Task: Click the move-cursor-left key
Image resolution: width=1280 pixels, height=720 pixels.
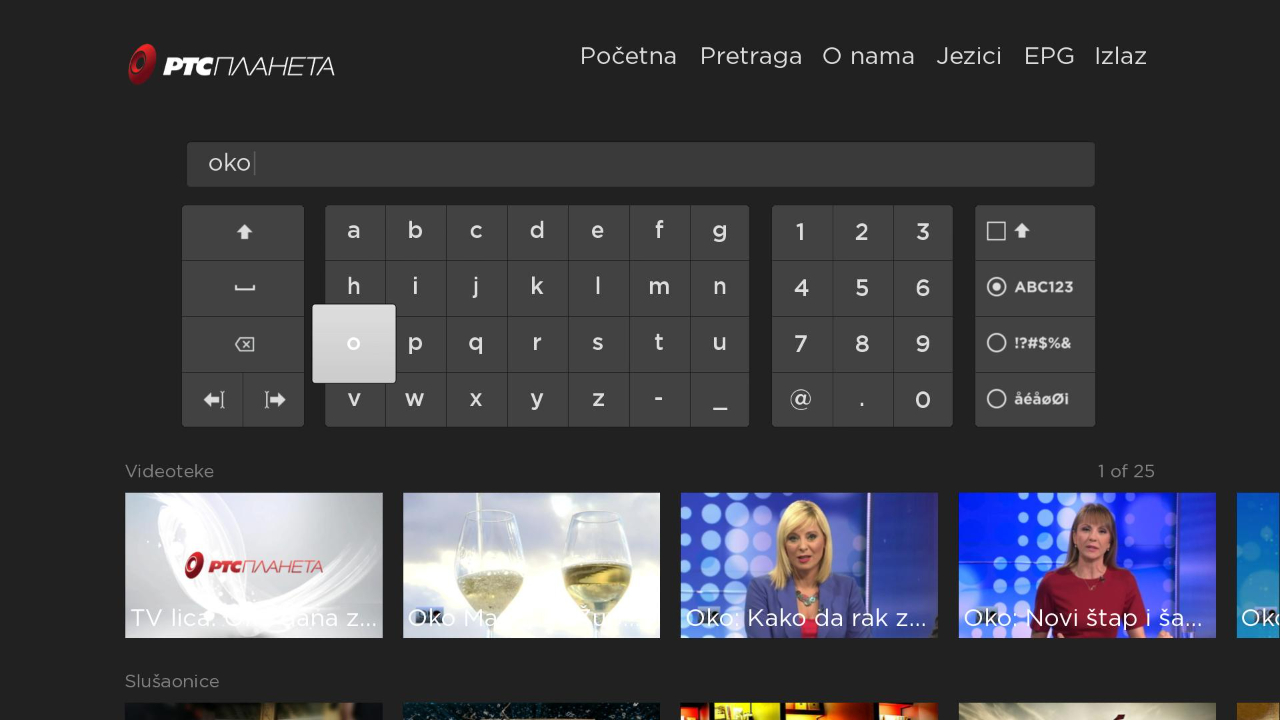Action: [213, 399]
